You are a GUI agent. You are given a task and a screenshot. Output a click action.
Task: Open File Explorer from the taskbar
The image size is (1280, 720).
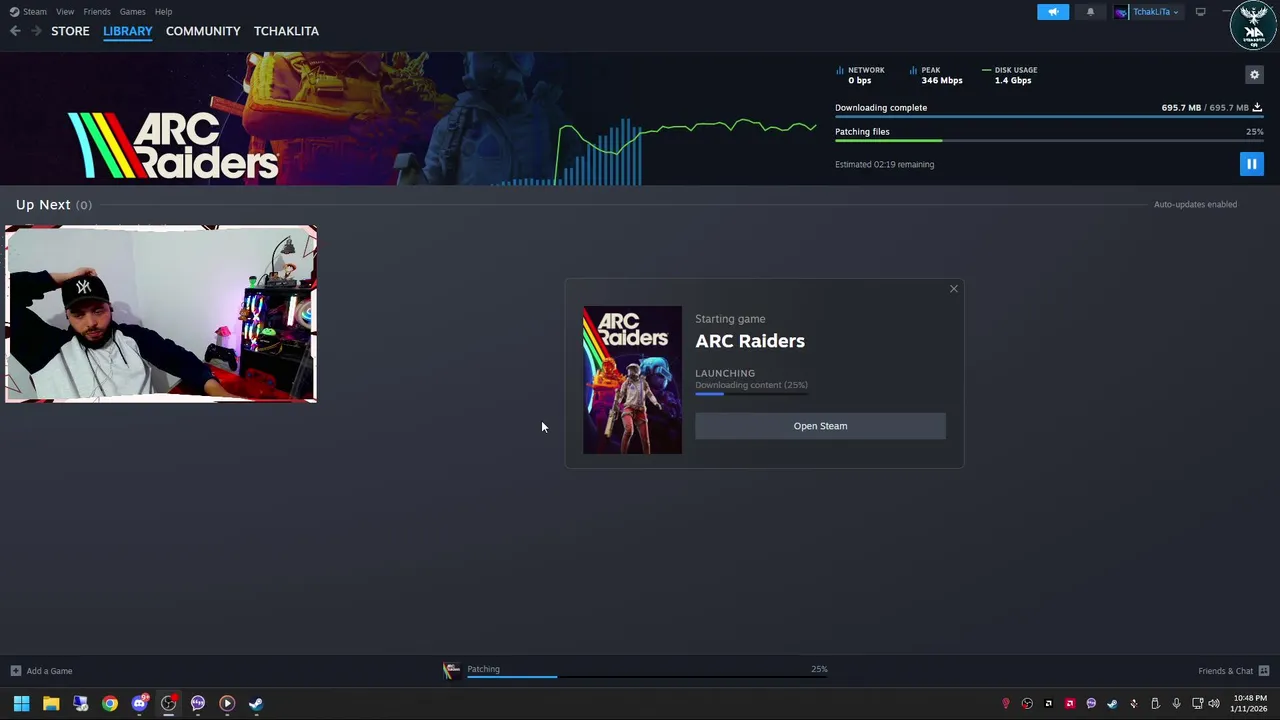coord(51,703)
